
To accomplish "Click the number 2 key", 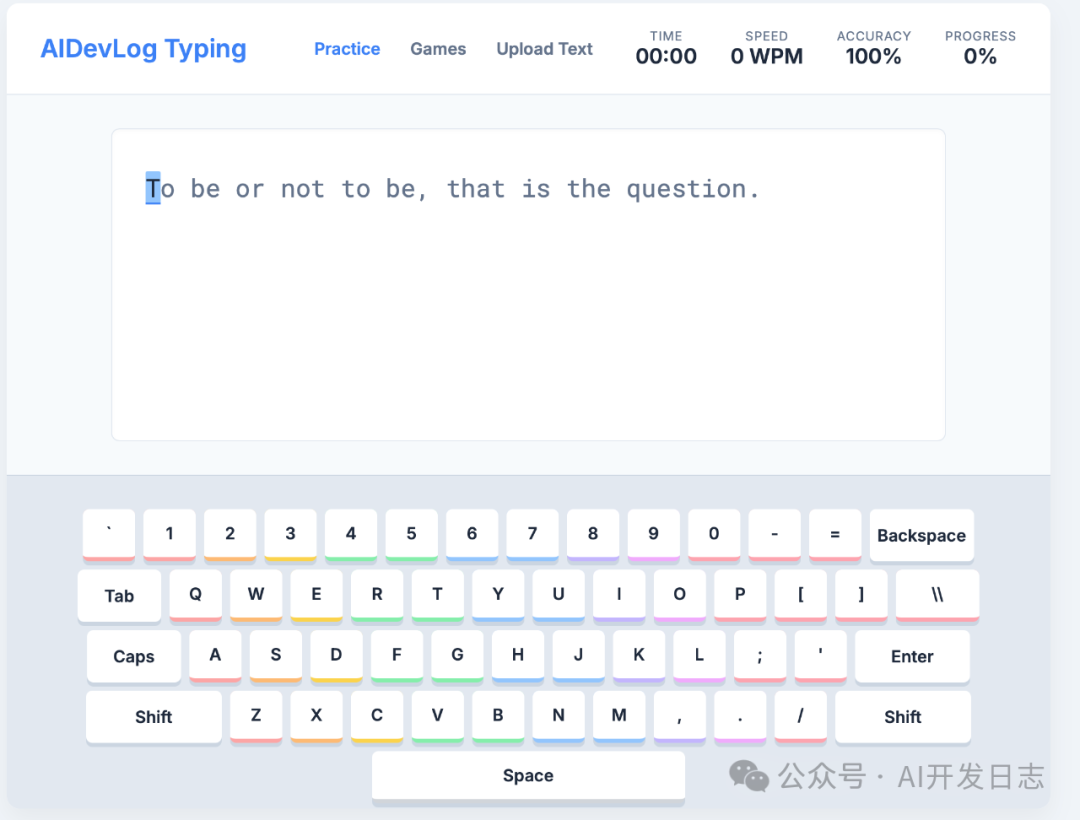I will click(230, 535).
